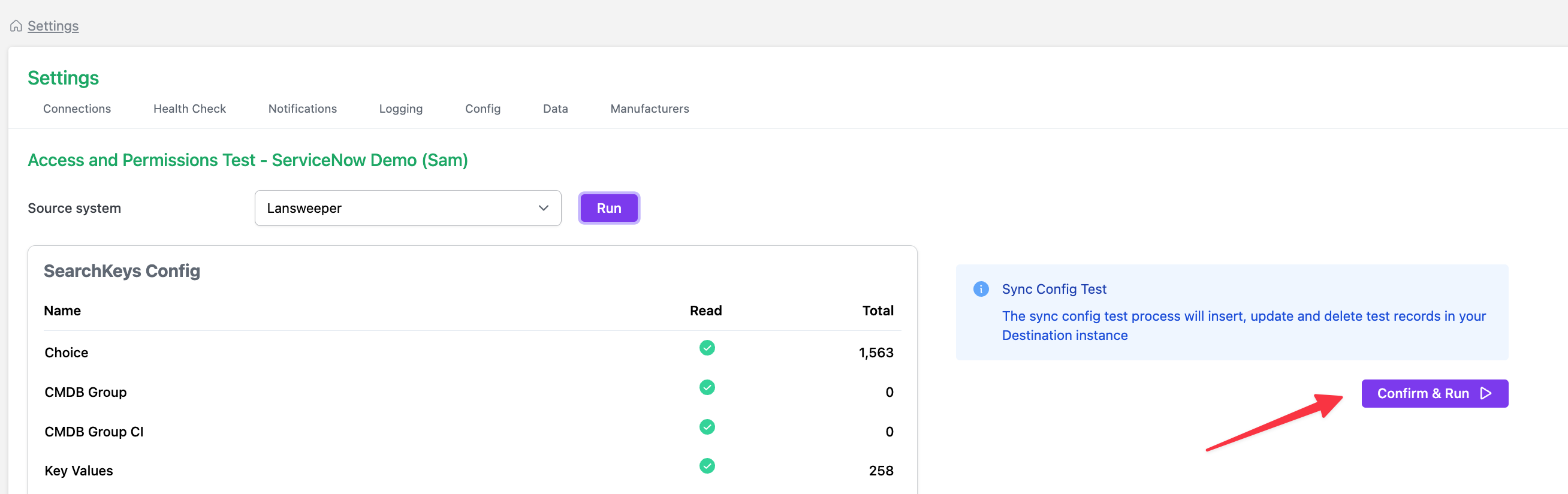
Task: Click the Choice row green check icon
Action: [707, 348]
